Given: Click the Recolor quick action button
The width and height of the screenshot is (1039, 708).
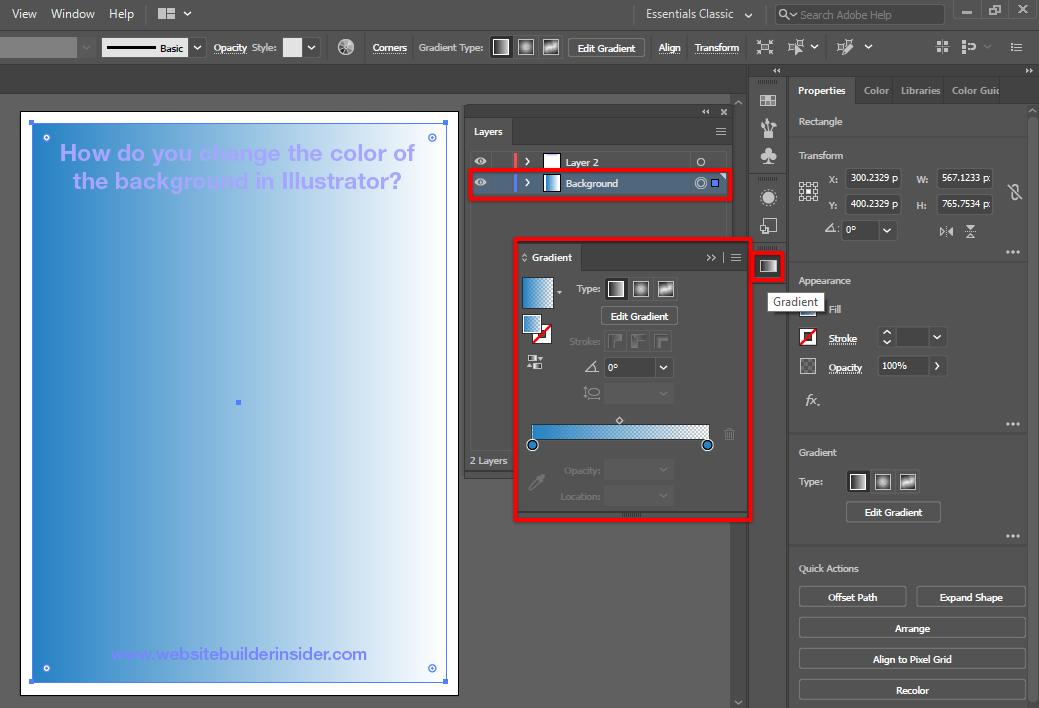Looking at the screenshot, I should click(911, 690).
